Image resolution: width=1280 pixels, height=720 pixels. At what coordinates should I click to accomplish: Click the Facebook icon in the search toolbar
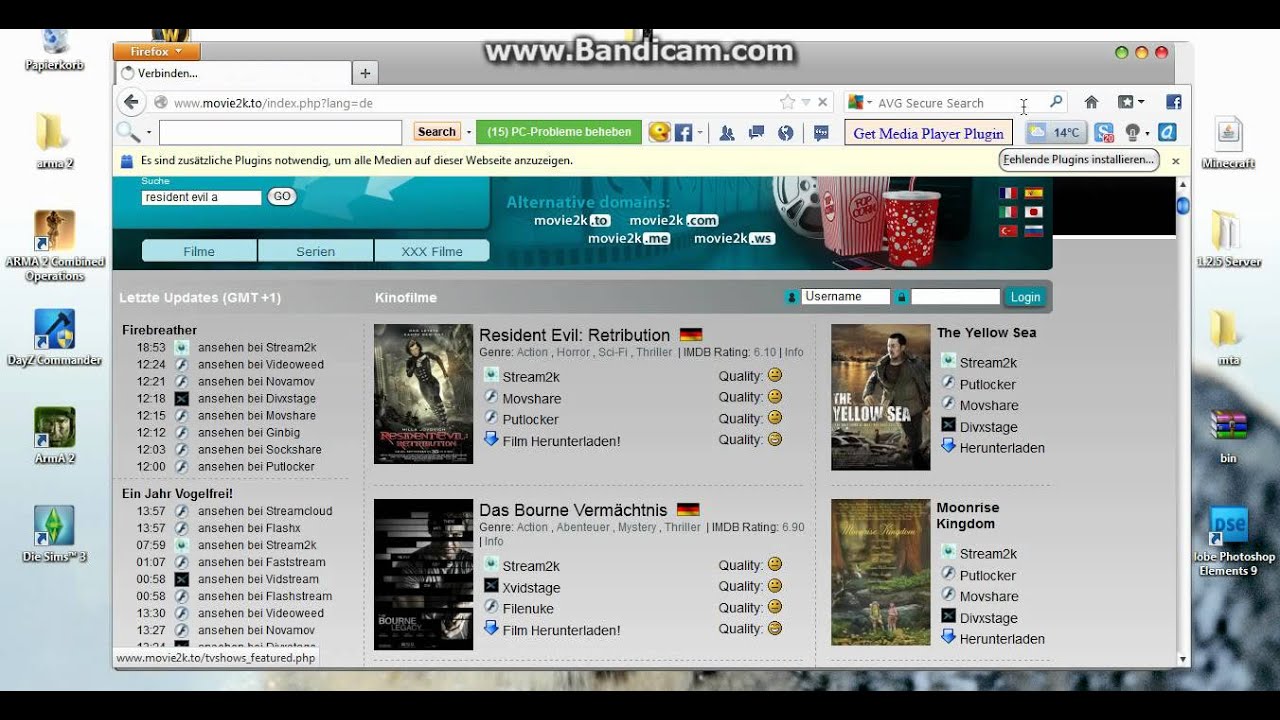tap(683, 132)
